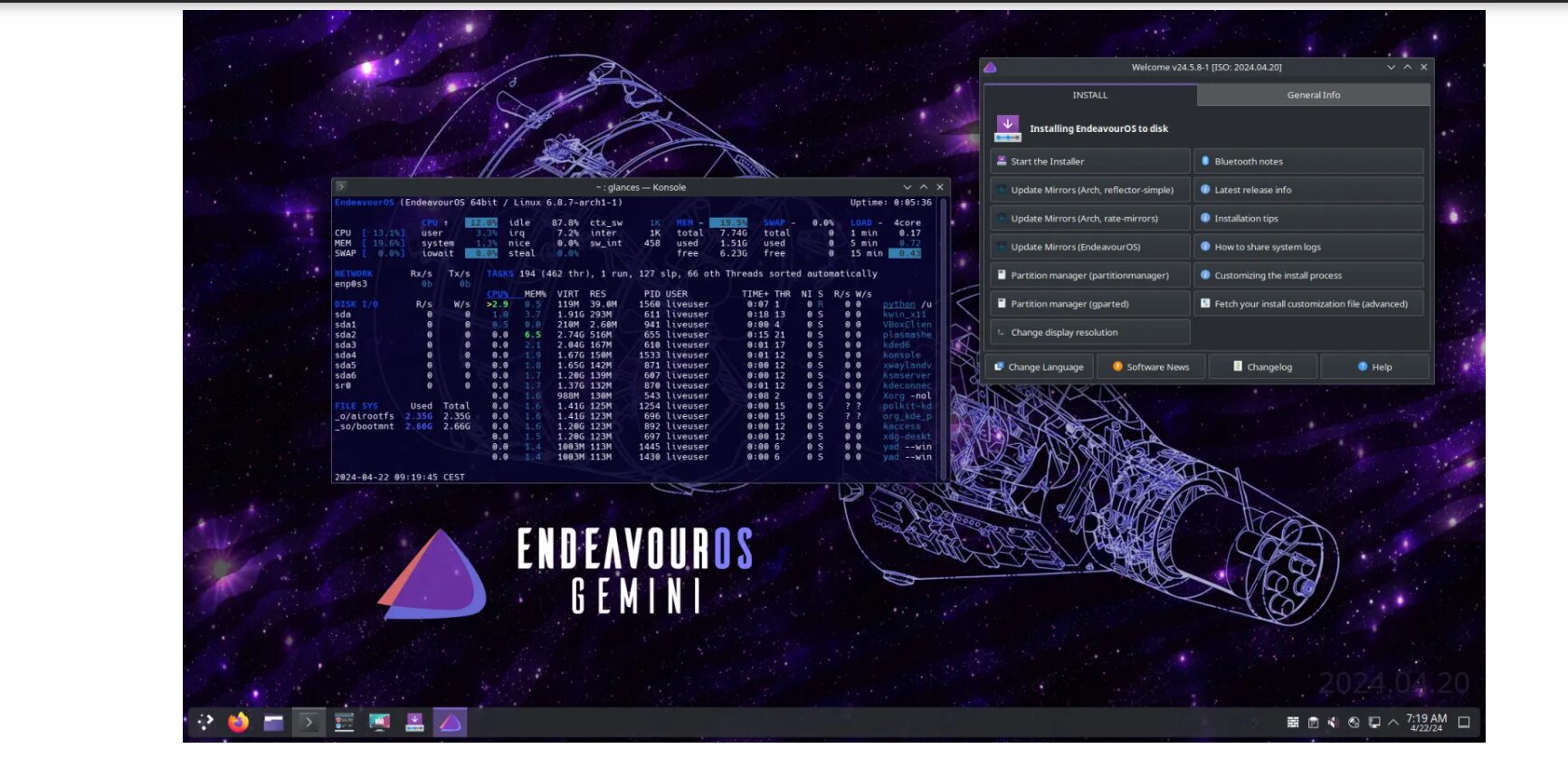
Task: Select the Konsole terminal taskbar icon
Action: click(x=309, y=722)
